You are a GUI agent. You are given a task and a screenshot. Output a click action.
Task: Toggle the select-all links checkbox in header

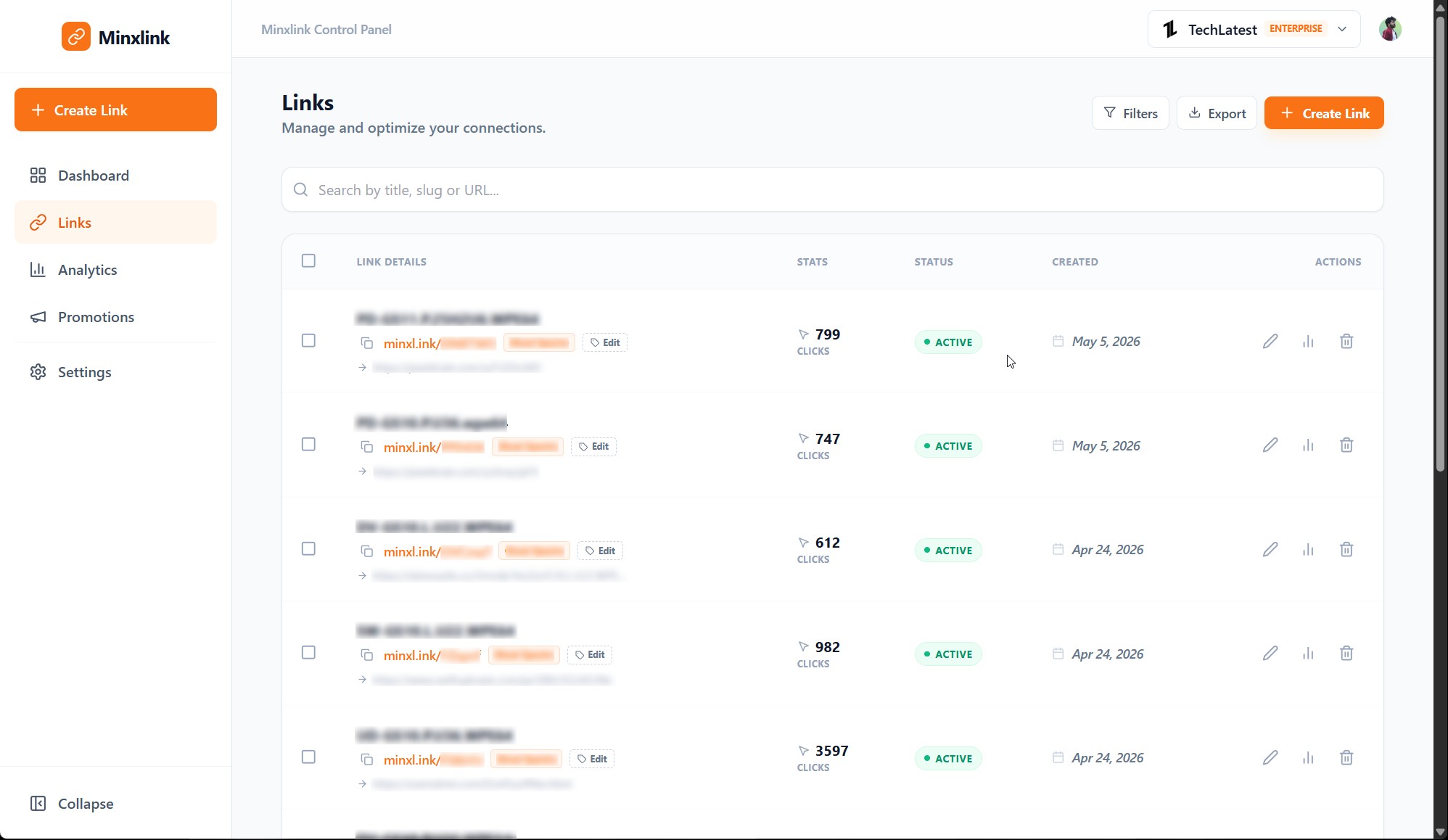point(308,260)
